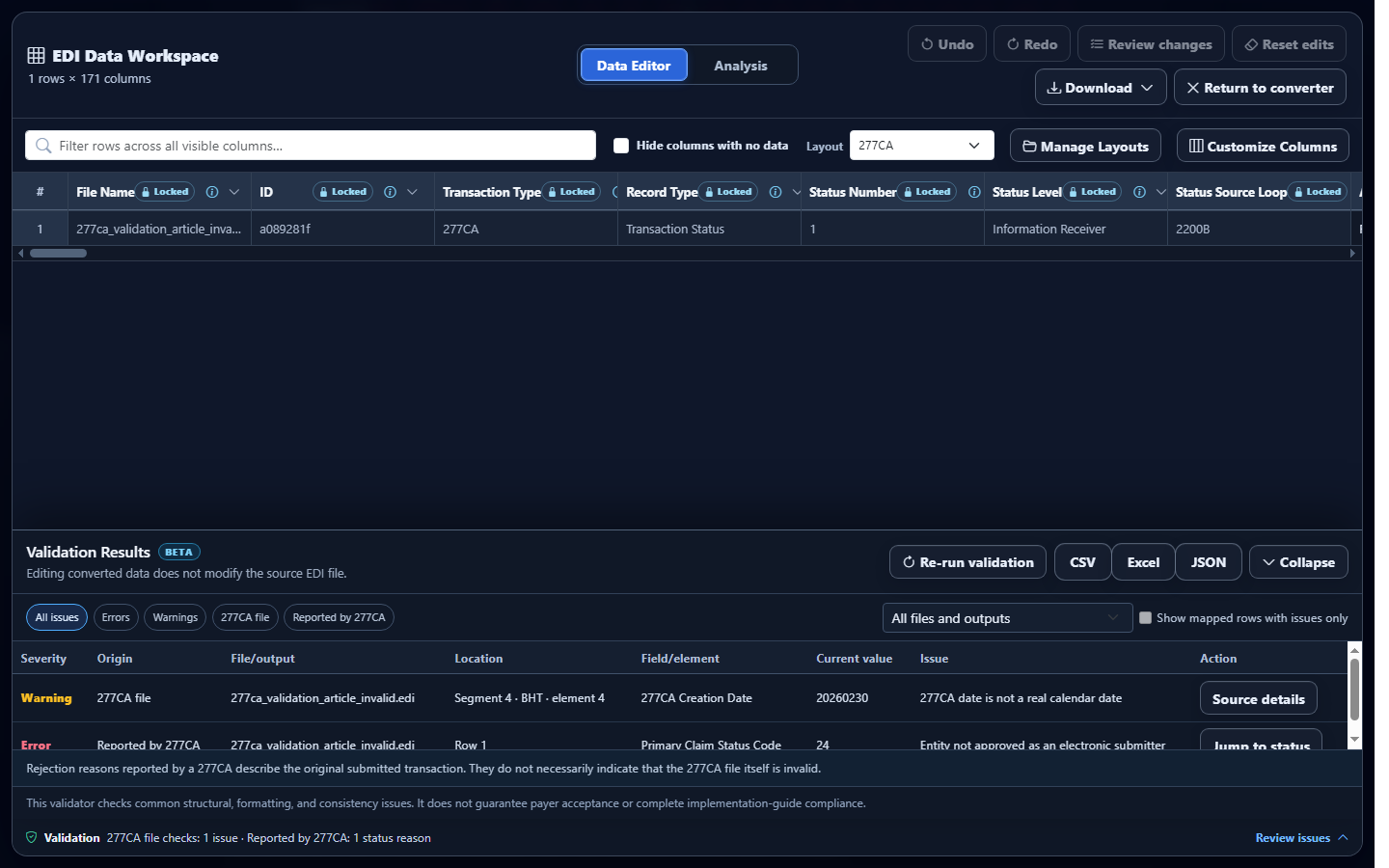Click the 2200B cell
Viewport: 1389px width, 868px height.
coord(1259,229)
